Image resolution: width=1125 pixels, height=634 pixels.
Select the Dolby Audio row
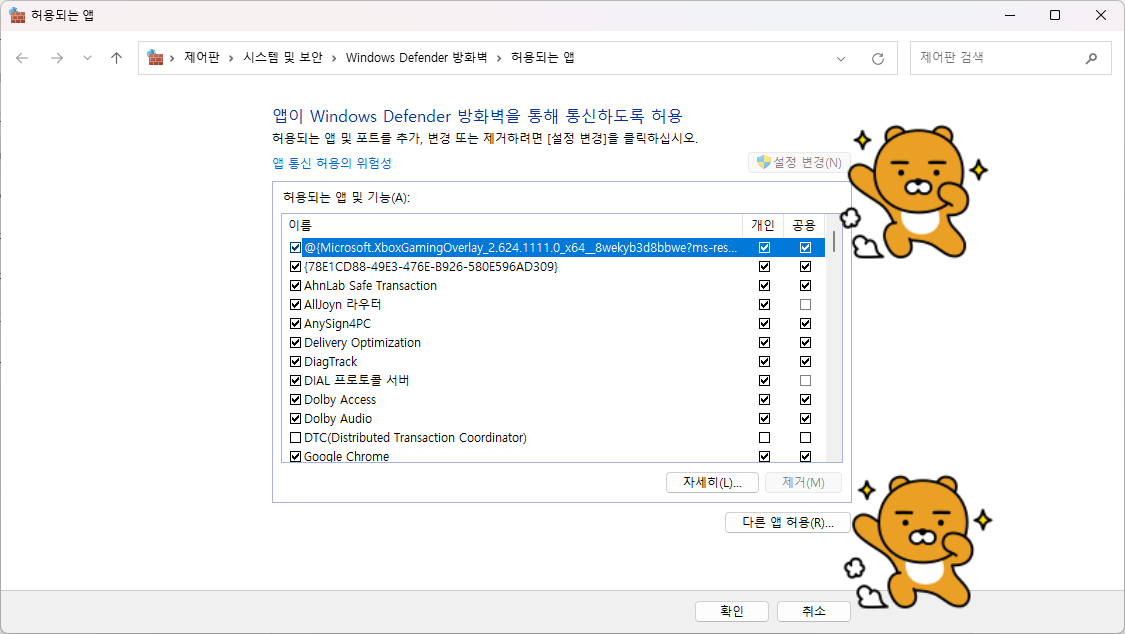tap(553, 419)
